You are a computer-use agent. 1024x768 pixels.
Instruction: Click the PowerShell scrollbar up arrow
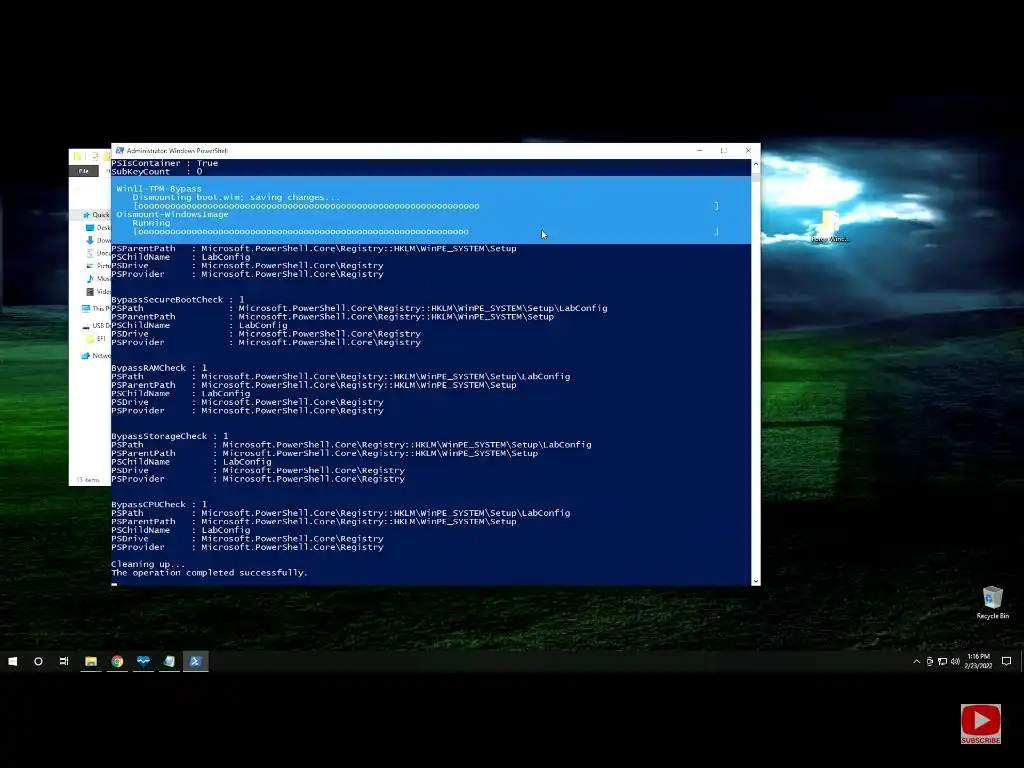coord(756,163)
